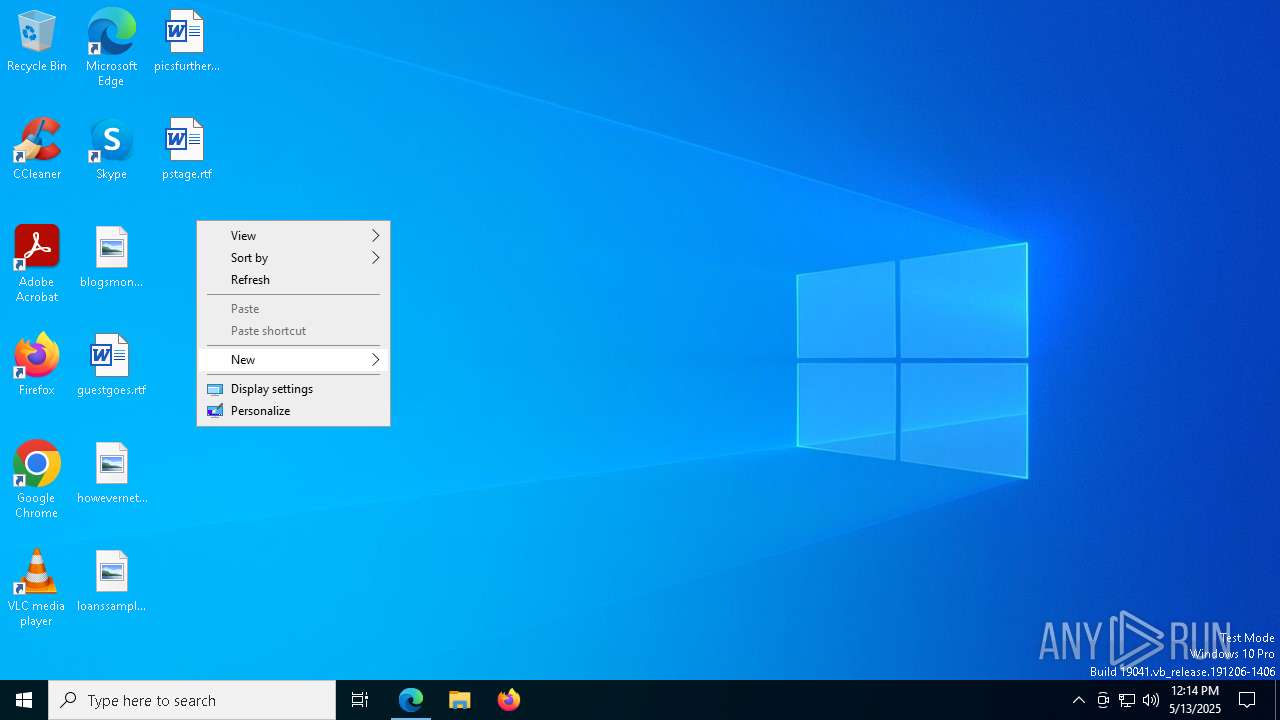1280x720 pixels.
Task: Select the Skype desktop shortcut
Action: coord(111,149)
